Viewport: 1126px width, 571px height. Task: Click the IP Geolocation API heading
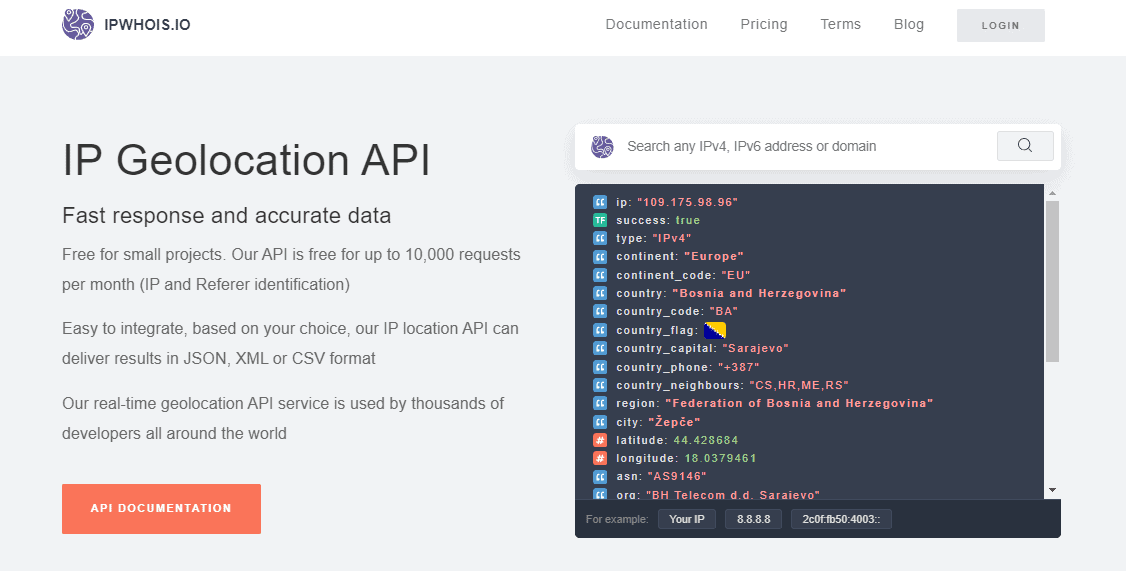pyautogui.click(x=246, y=159)
